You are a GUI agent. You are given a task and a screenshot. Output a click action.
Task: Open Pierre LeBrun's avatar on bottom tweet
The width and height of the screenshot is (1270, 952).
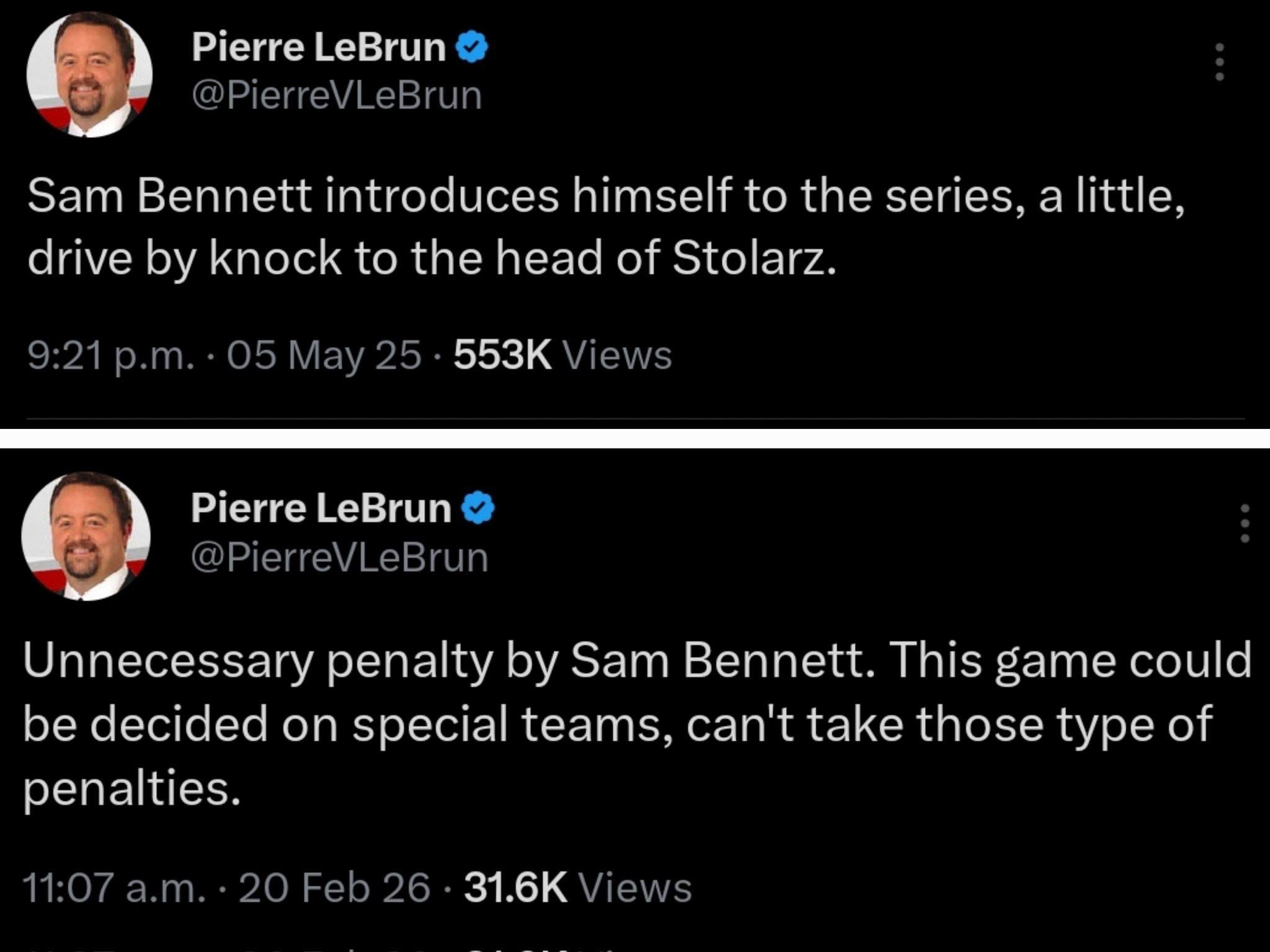86,536
